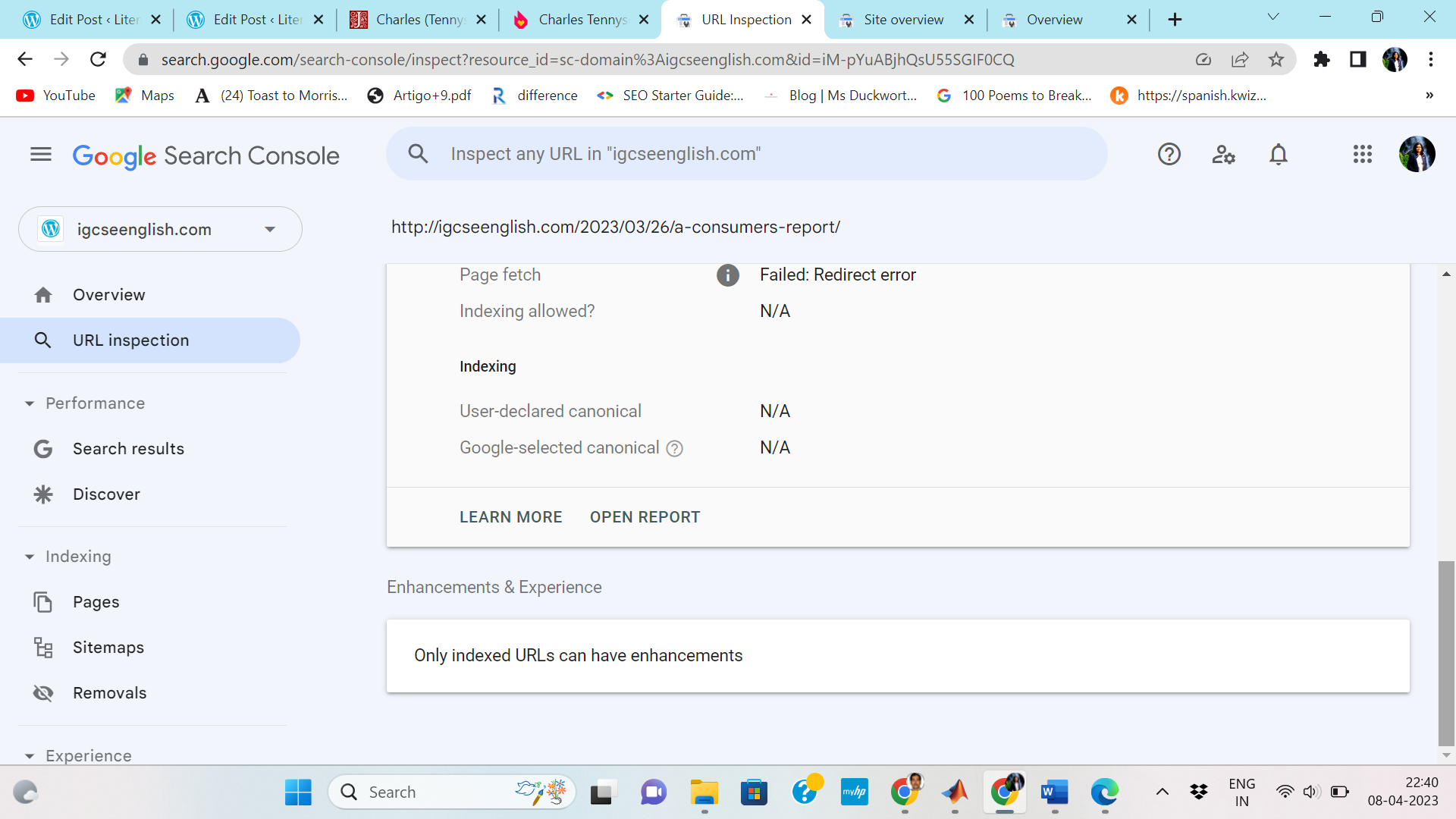Click the Inspect any URL search field
1456x819 pixels.
pyautogui.click(x=747, y=154)
